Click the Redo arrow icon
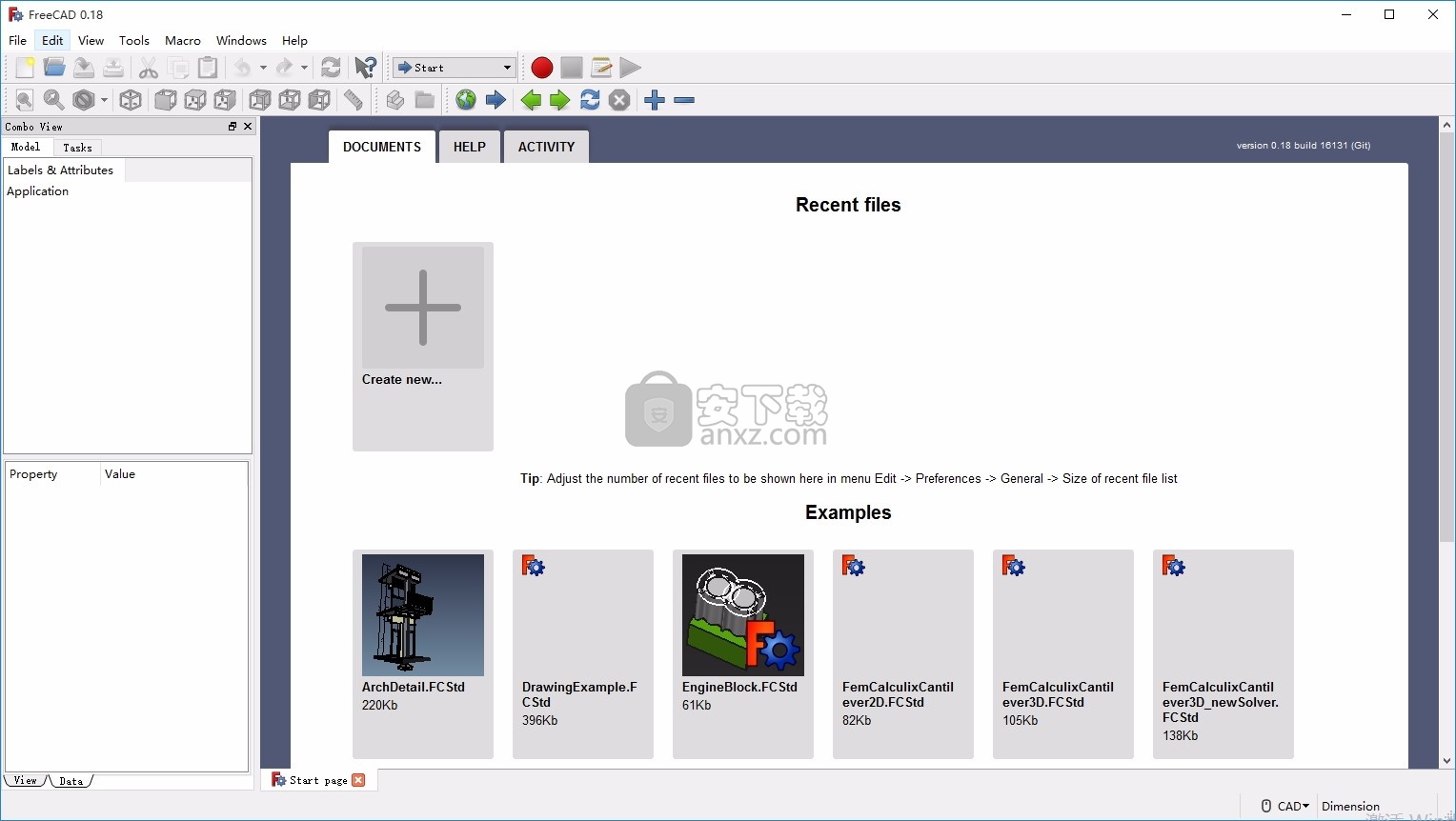The image size is (1456, 821). [x=285, y=68]
